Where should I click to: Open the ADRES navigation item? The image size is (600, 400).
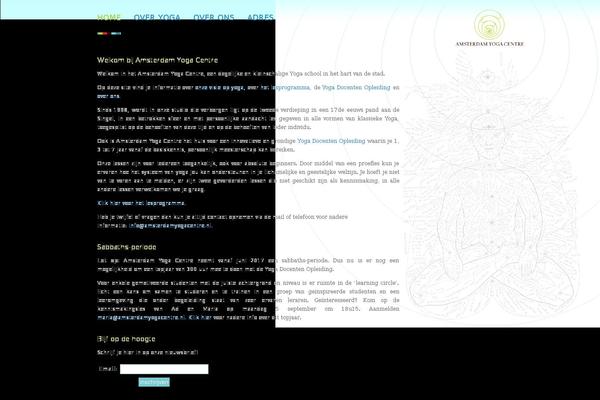260,18
